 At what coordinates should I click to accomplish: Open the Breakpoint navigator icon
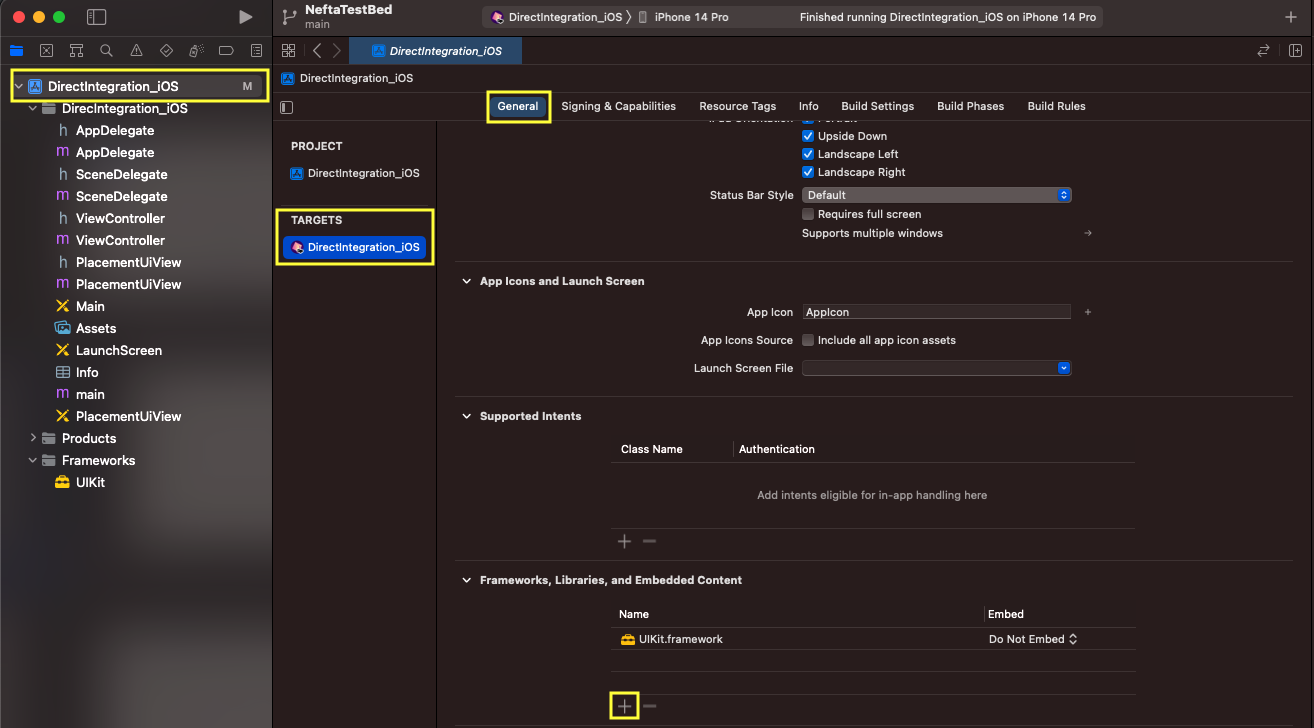click(x=226, y=50)
